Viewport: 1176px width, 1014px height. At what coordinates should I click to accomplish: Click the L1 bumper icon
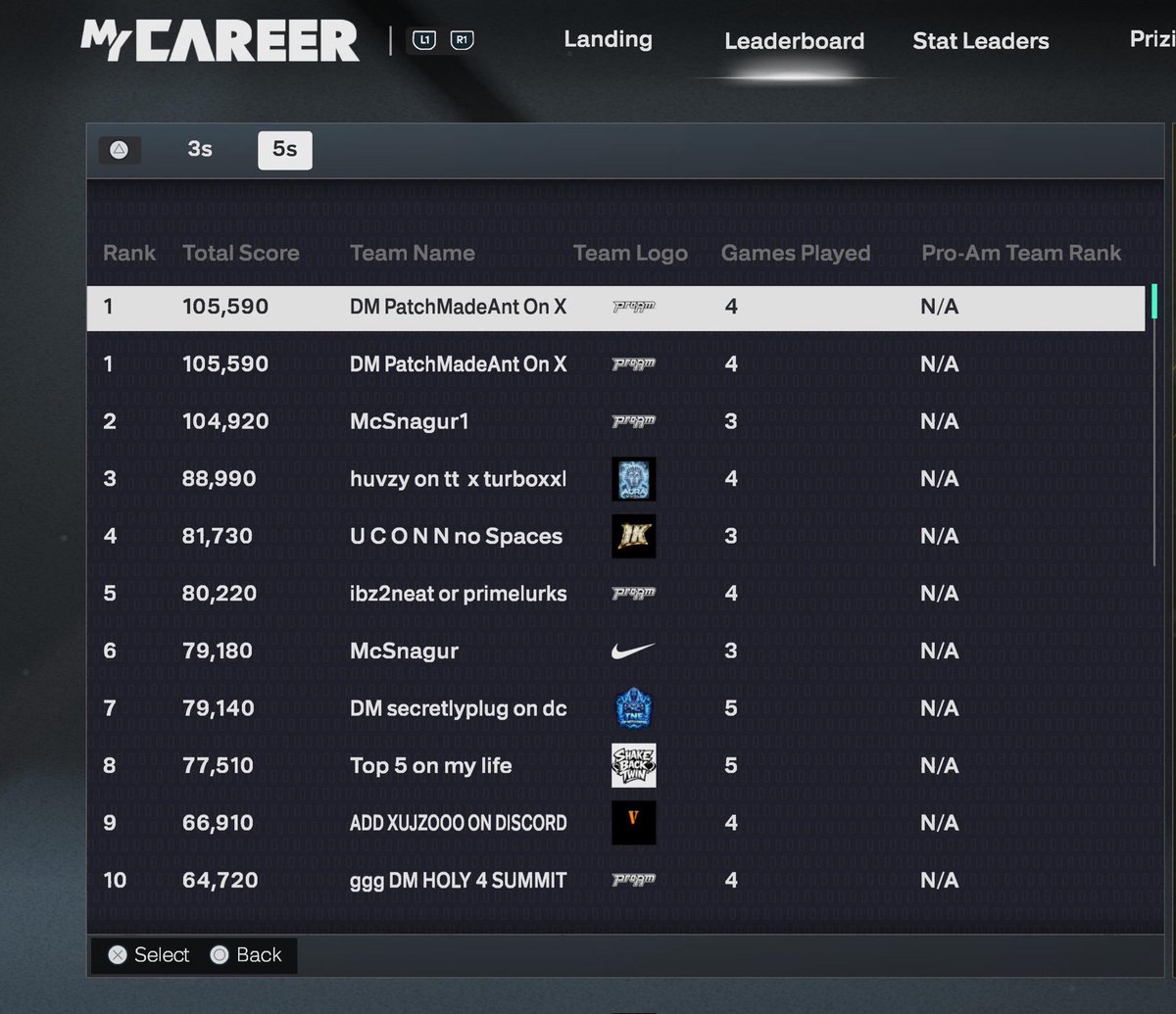coord(423,41)
